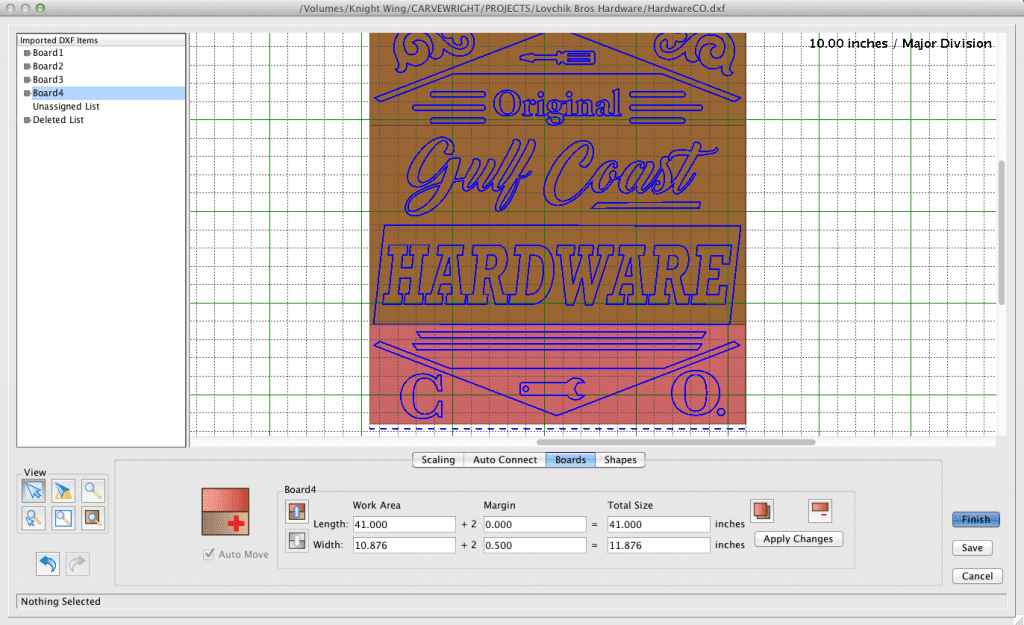Switch to the Shapes tab

621,460
